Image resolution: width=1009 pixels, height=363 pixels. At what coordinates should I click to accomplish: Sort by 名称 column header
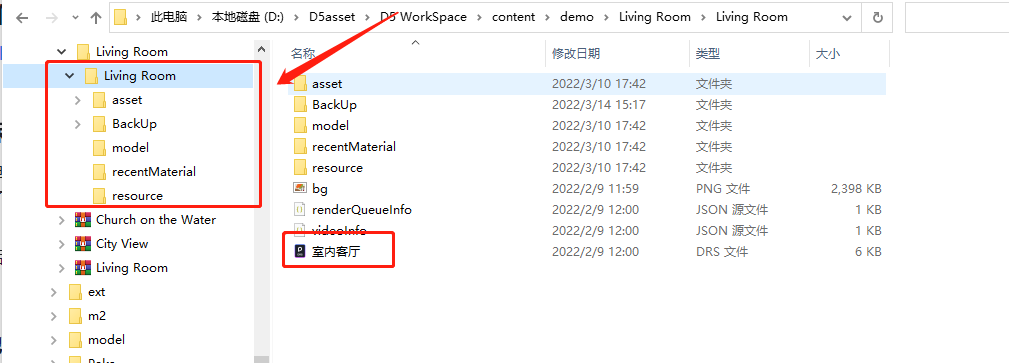(303, 54)
